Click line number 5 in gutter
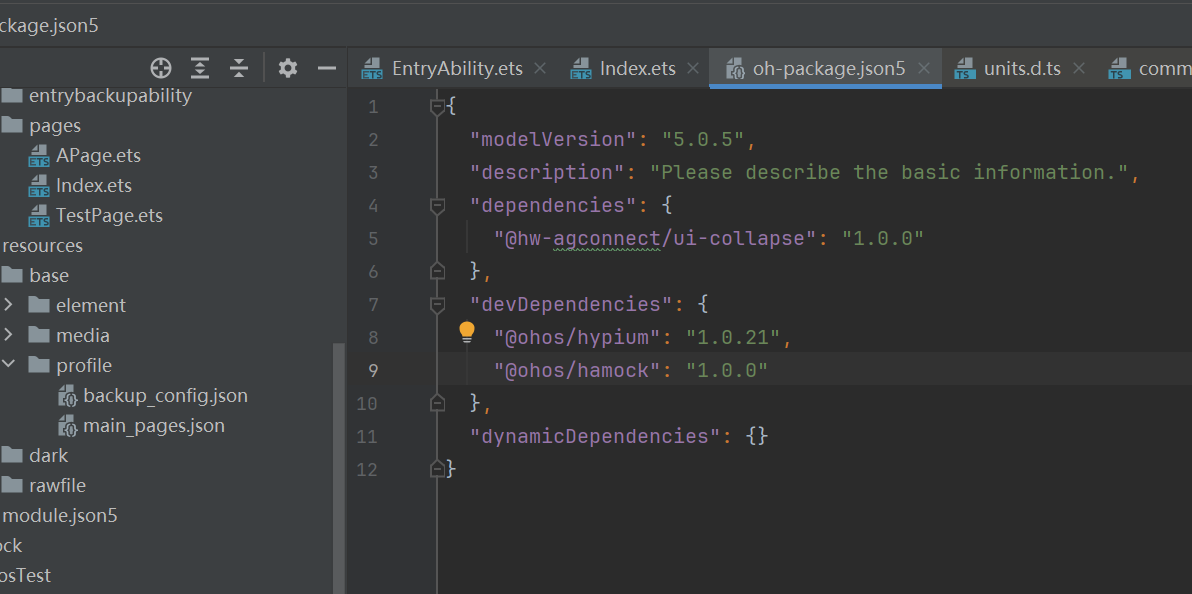The image size is (1192, 594). click(x=372, y=239)
